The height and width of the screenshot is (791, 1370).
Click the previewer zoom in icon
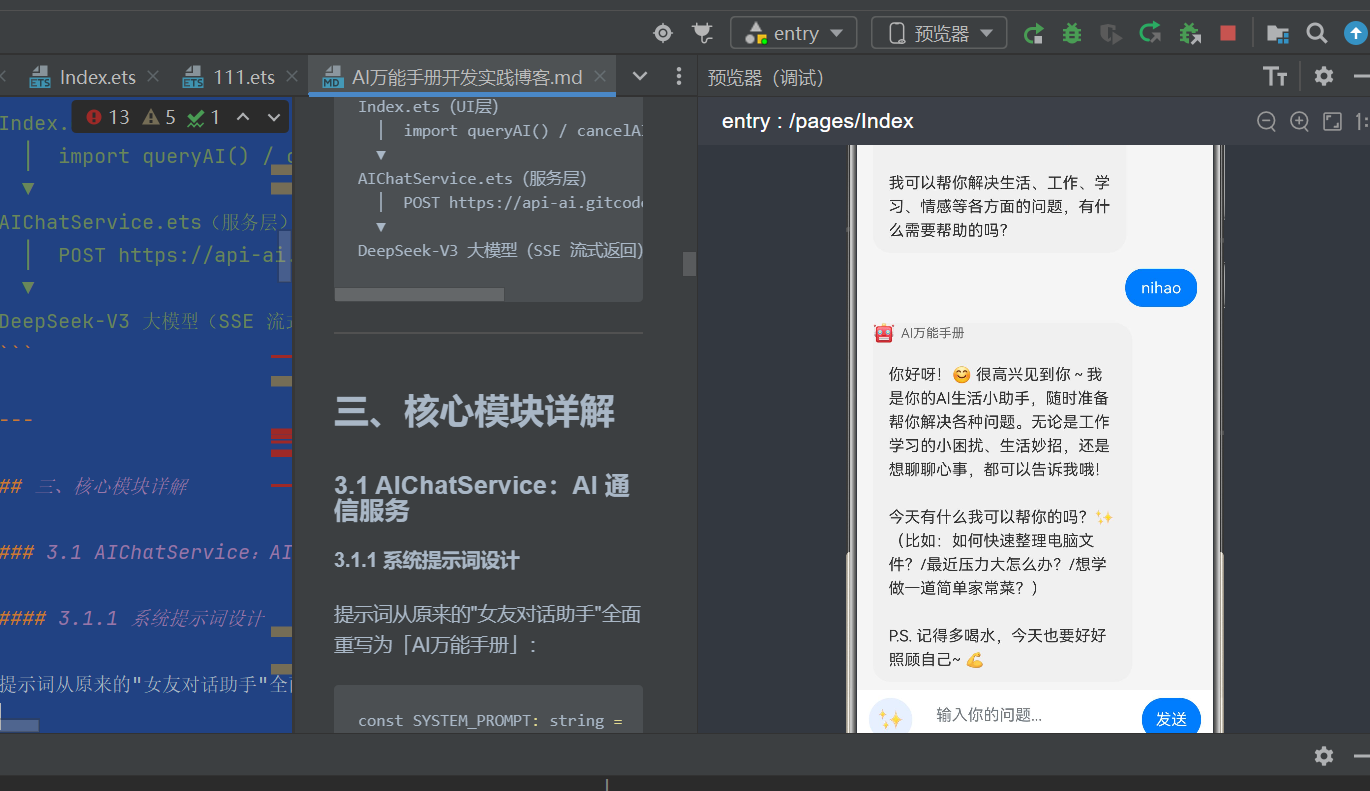[1299, 121]
